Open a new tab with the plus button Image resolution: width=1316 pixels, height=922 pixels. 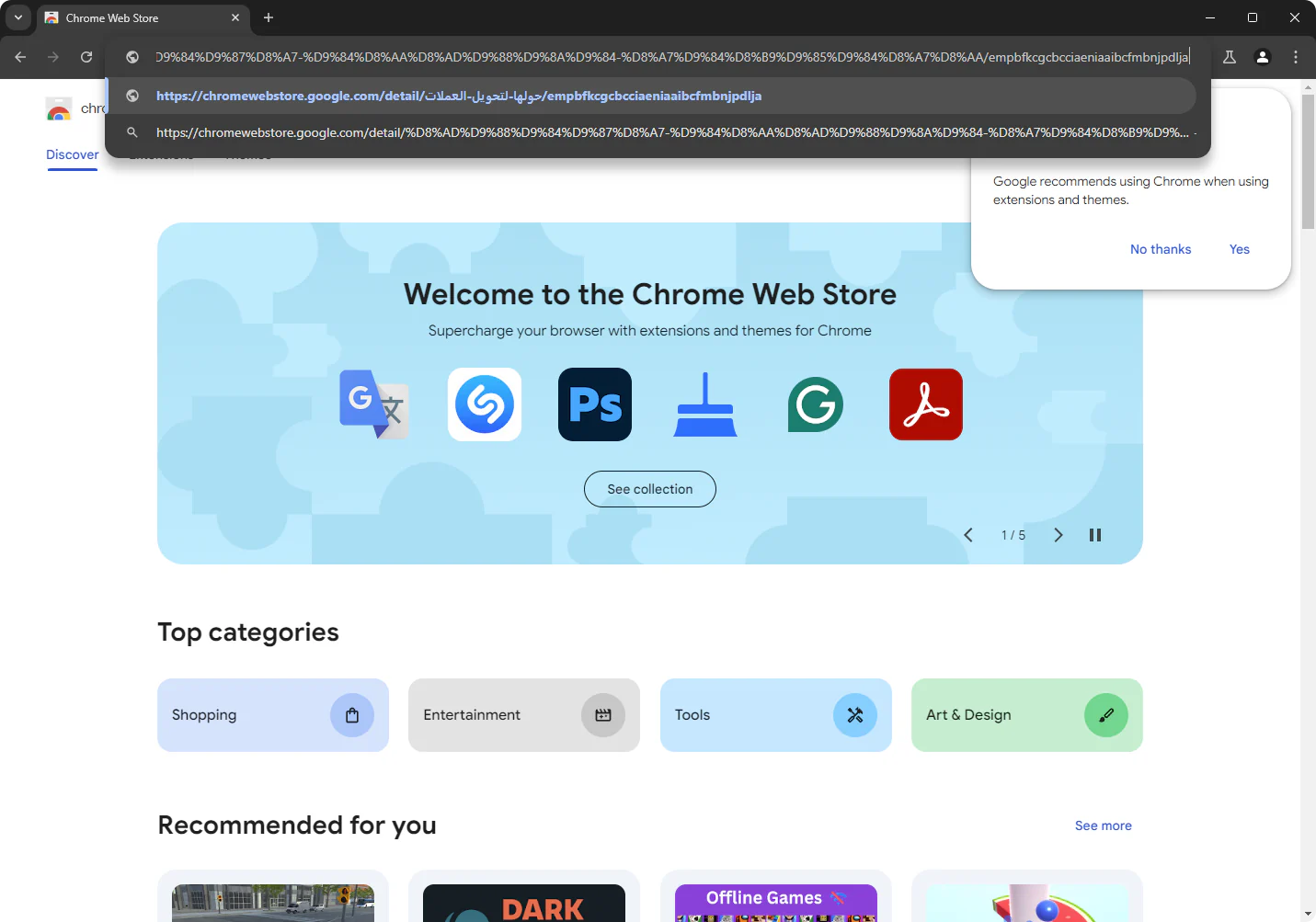click(269, 17)
